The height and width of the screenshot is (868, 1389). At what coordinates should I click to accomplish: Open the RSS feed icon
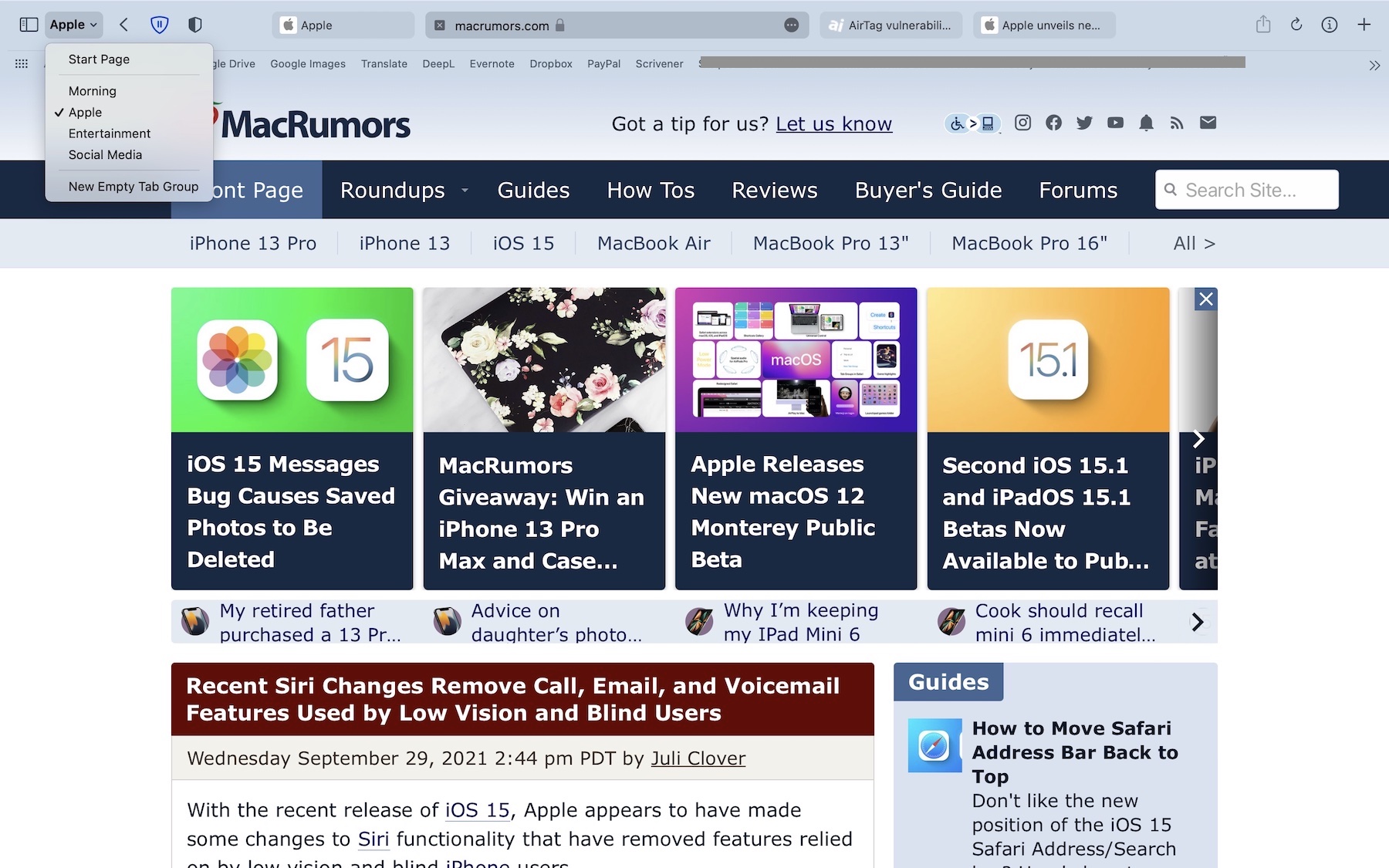1177,123
